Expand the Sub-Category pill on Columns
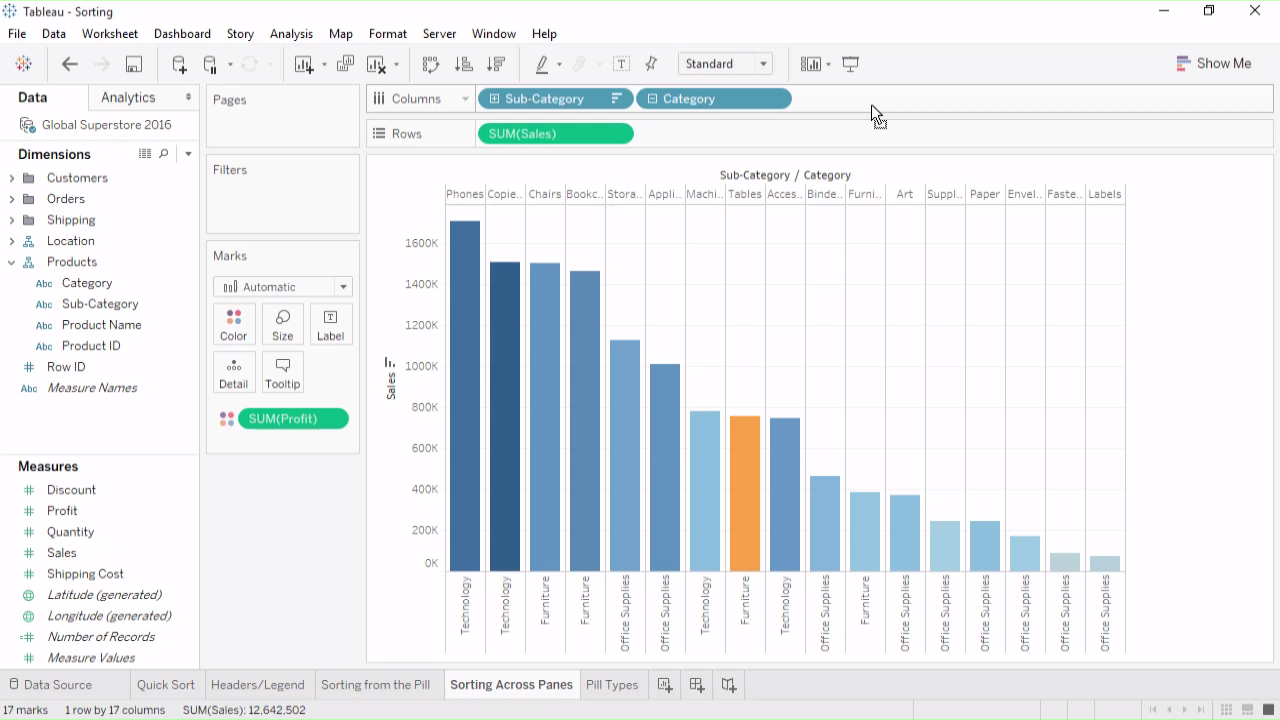Screen dimensions: 1280x720 pyautogui.click(x=494, y=99)
